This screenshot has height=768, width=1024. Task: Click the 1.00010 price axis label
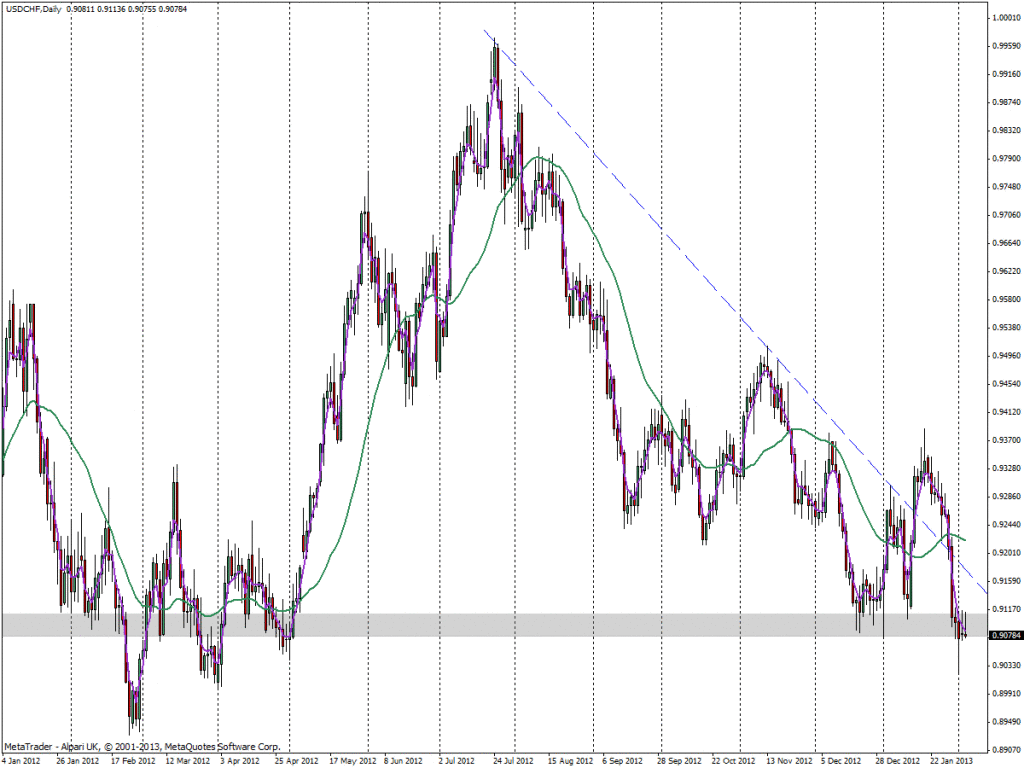pos(1005,18)
